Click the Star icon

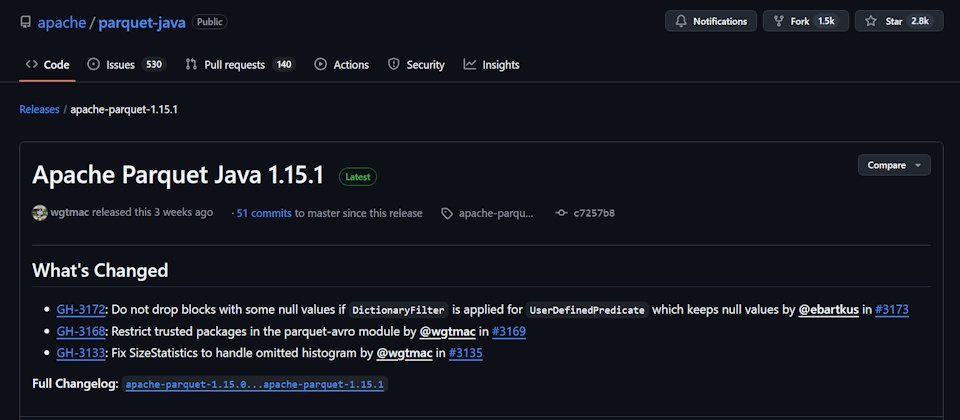pos(871,21)
